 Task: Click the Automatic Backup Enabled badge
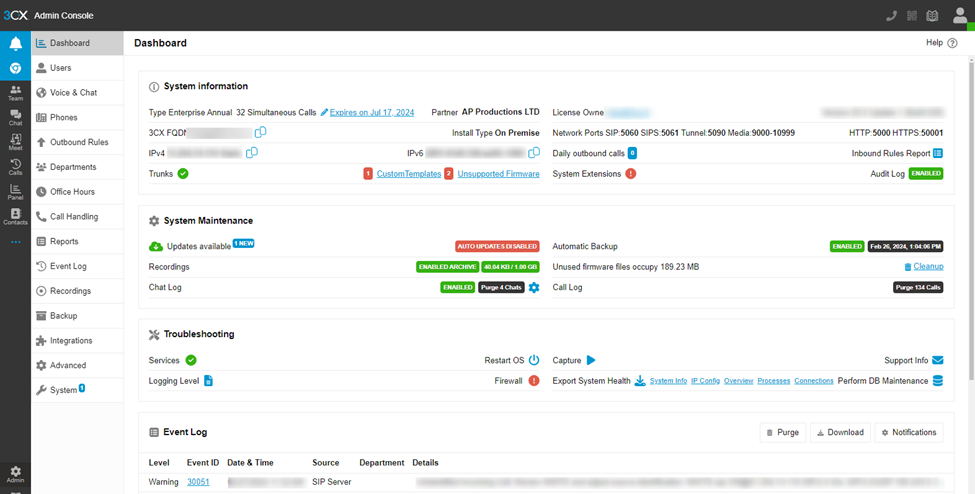point(846,246)
